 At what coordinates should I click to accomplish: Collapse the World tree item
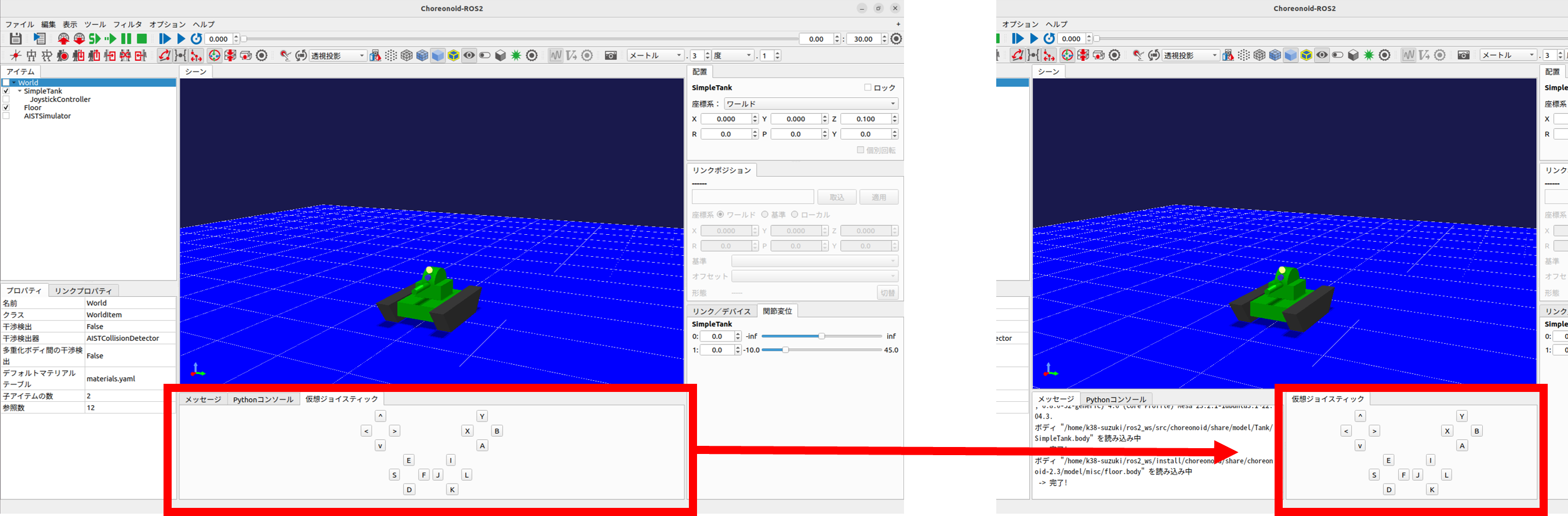[x=14, y=83]
